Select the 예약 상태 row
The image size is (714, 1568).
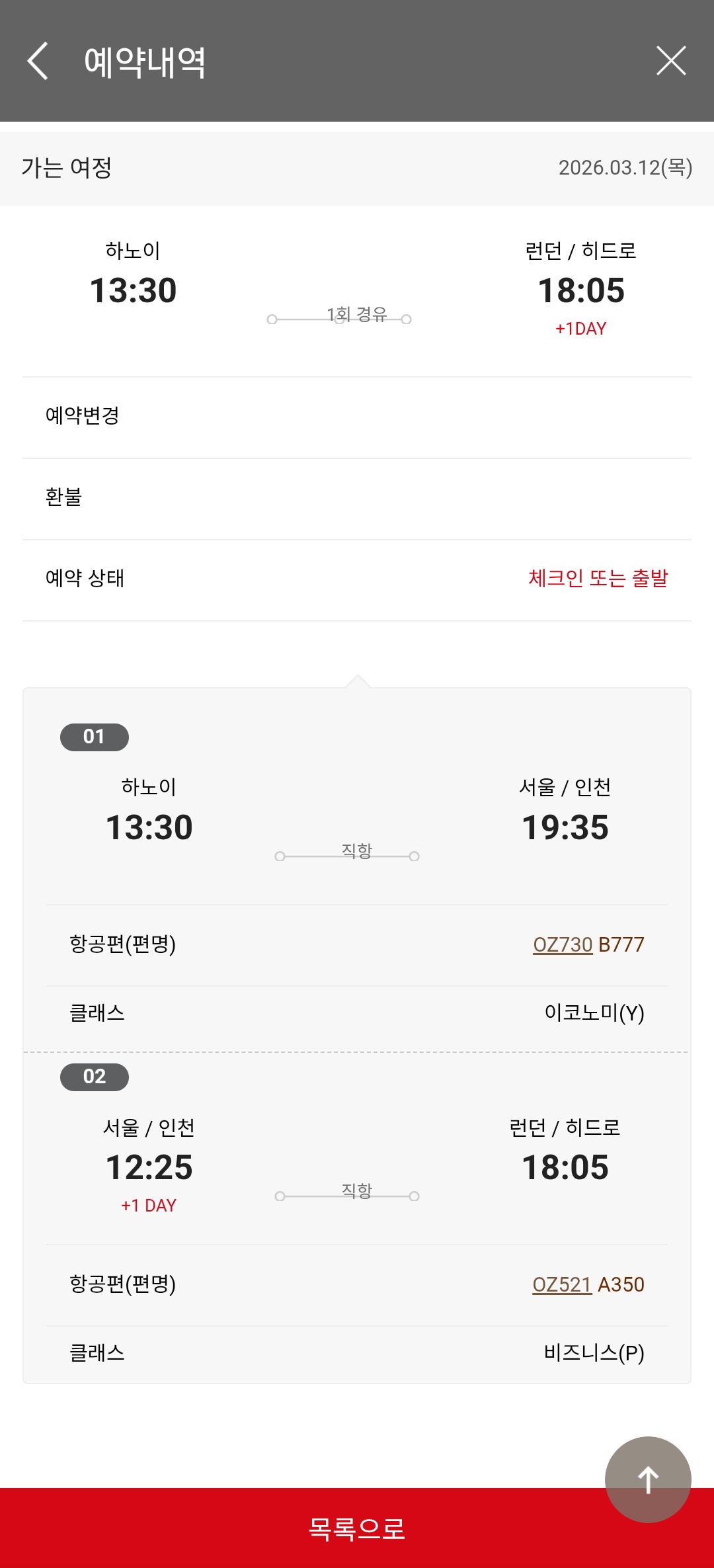click(85, 579)
